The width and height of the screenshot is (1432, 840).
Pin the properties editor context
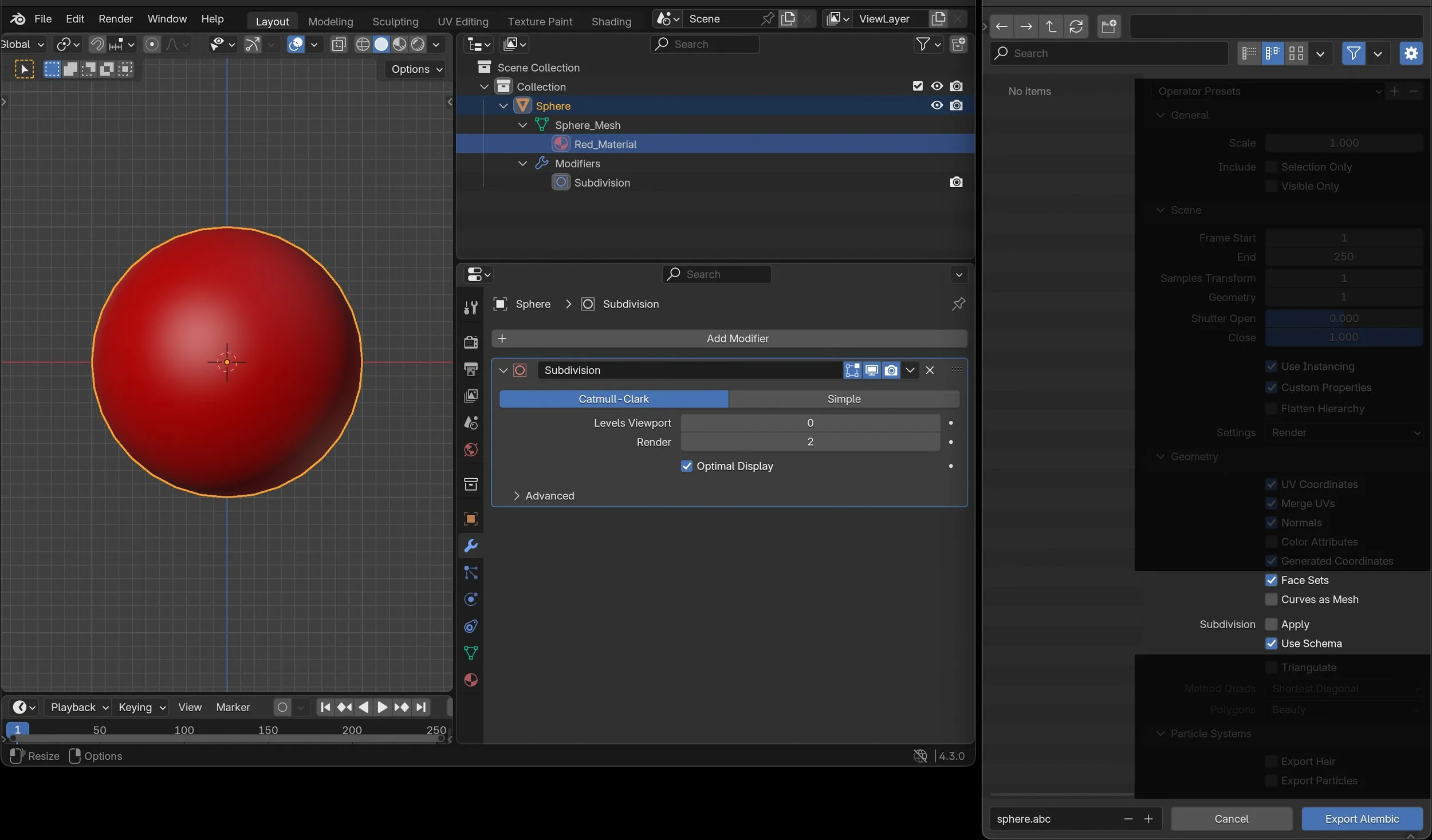(958, 304)
